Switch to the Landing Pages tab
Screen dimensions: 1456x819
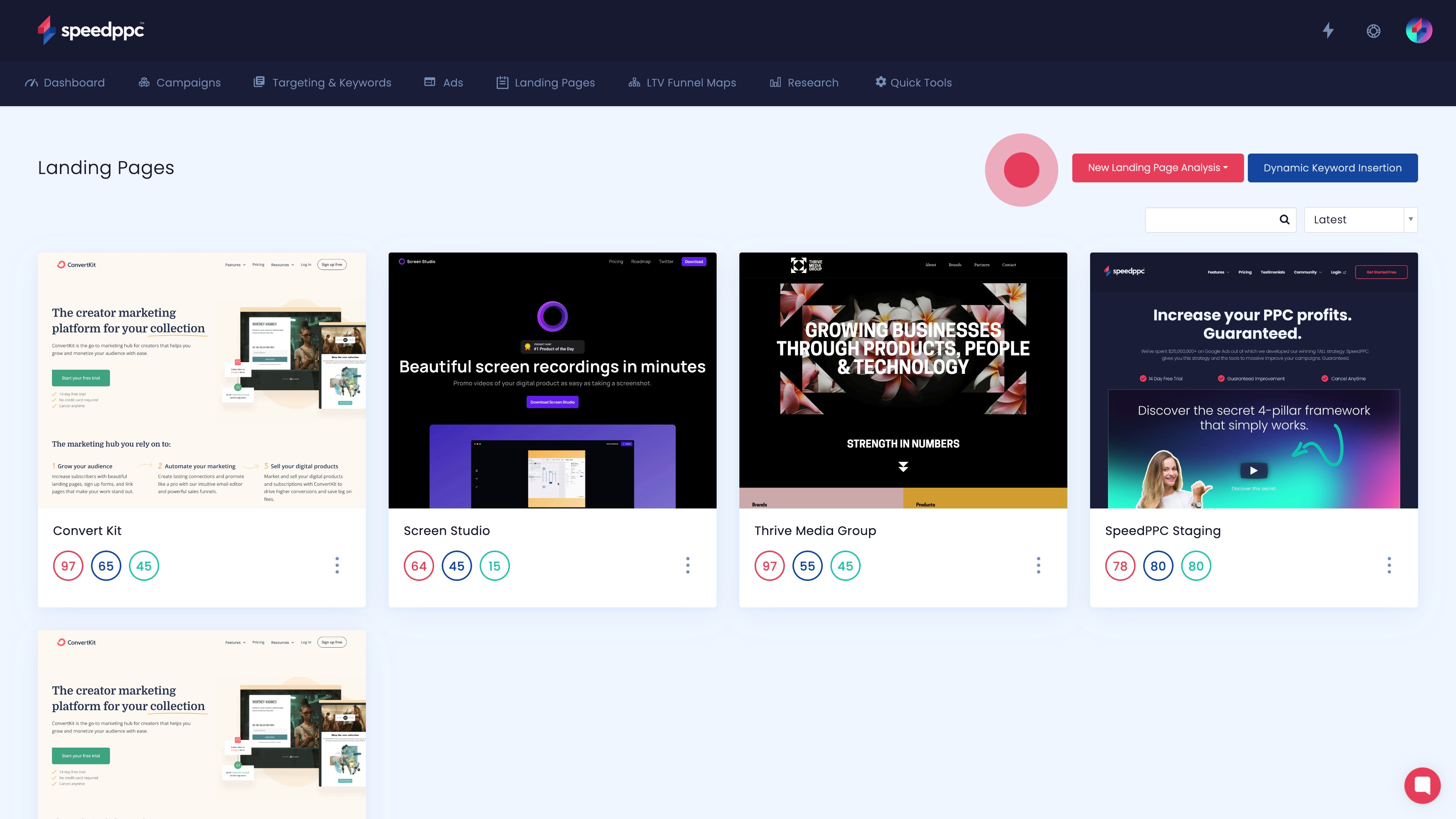pos(545,83)
